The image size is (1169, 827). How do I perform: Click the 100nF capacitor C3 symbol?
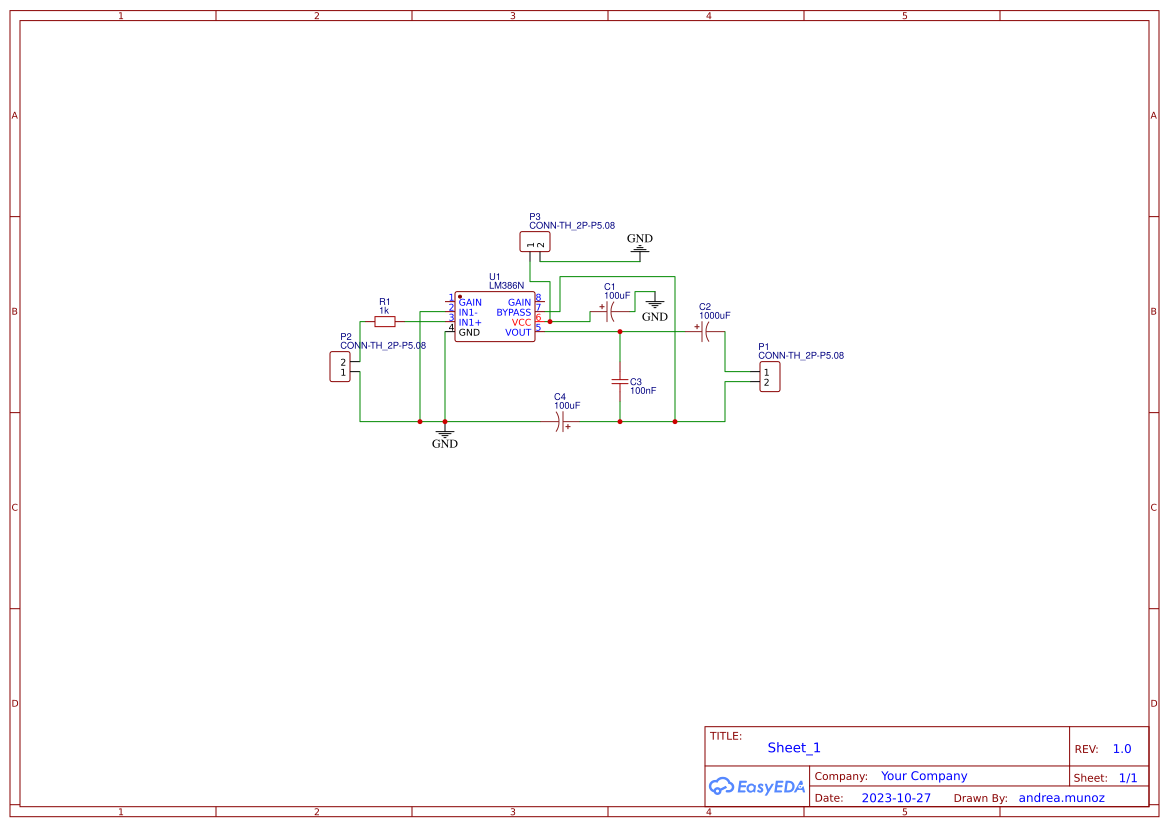coord(622,381)
